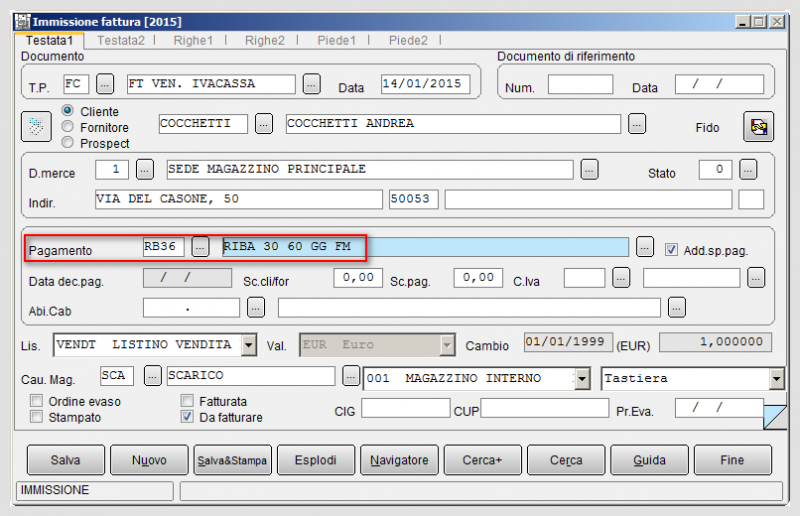Click the RB36 payment code field
The height and width of the screenshot is (516, 800).
pos(163,247)
